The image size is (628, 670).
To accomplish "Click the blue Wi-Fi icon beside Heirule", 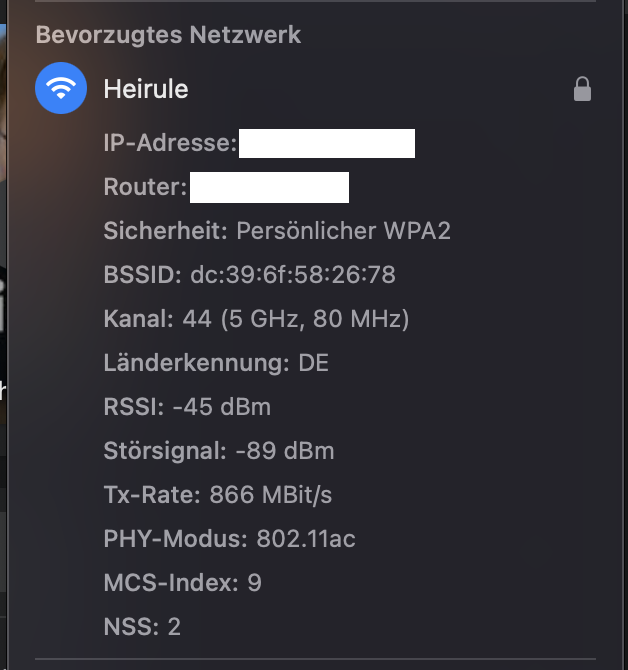I will [61, 89].
